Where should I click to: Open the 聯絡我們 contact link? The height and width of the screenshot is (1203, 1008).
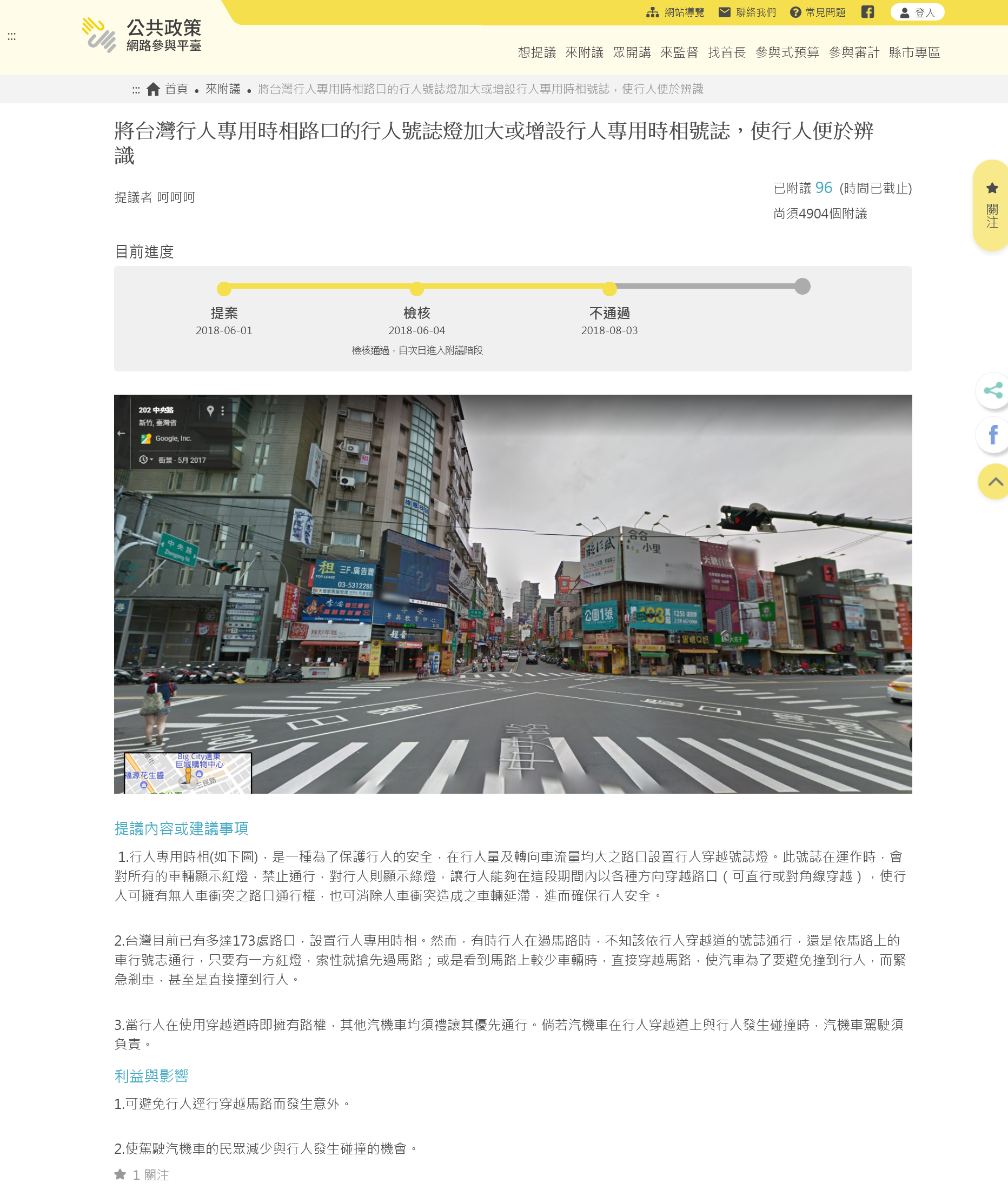(x=747, y=12)
